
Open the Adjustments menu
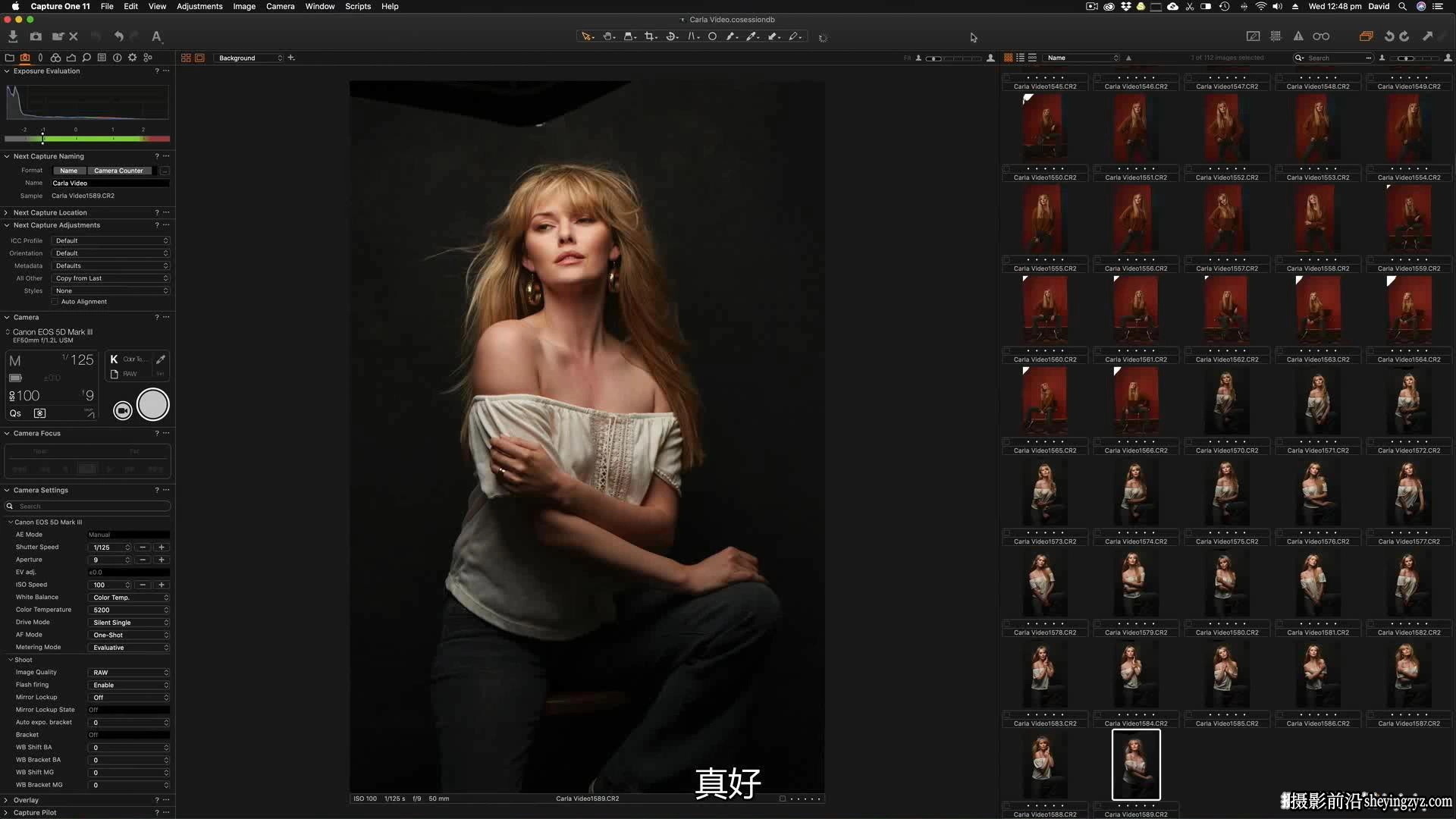(x=199, y=6)
